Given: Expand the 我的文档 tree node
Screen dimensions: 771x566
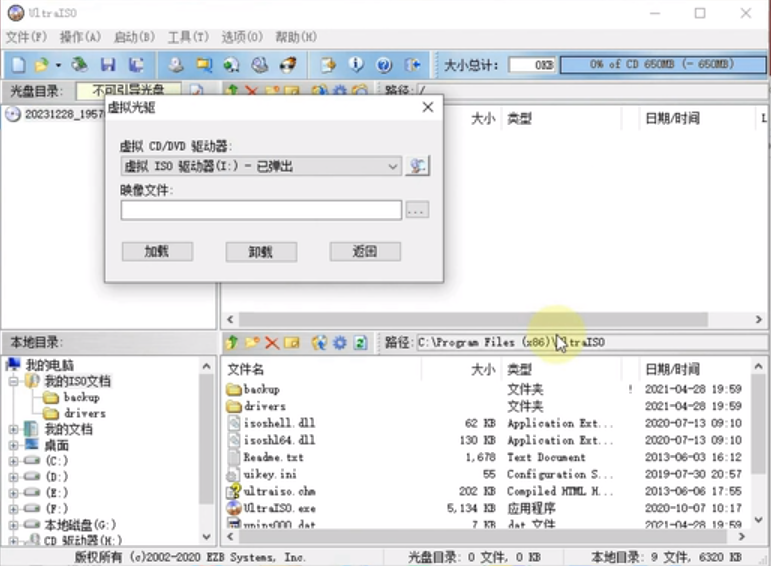Looking at the screenshot, I should (14, 429).
